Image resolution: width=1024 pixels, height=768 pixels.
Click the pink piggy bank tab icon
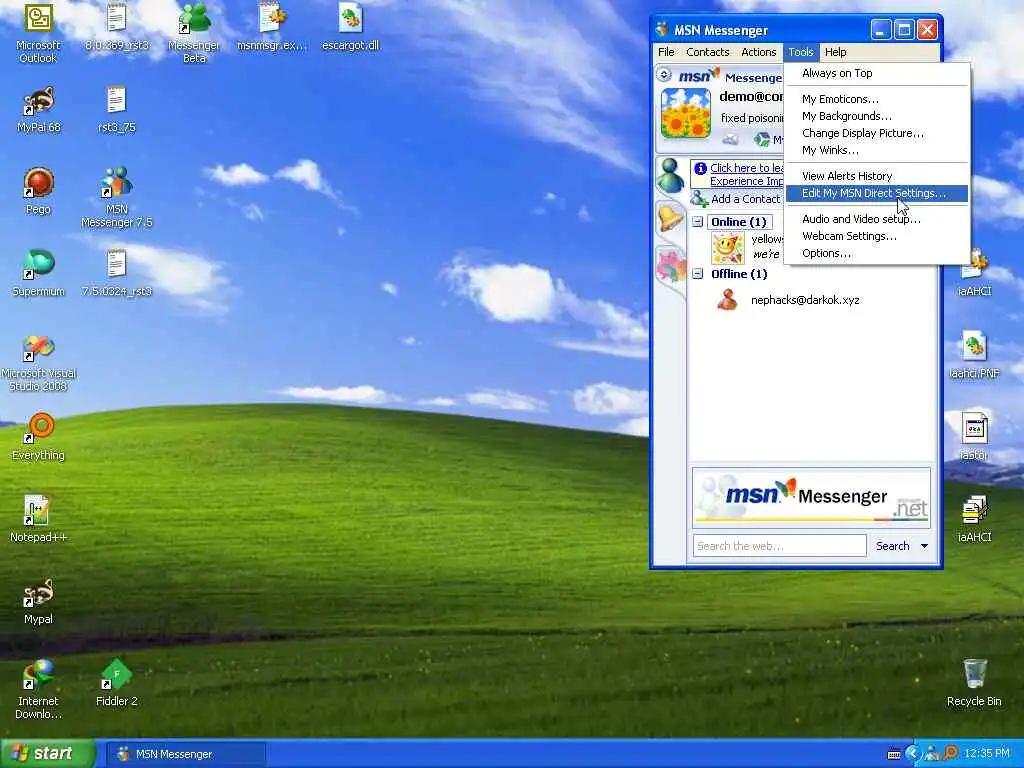click(x=670, y=266)
